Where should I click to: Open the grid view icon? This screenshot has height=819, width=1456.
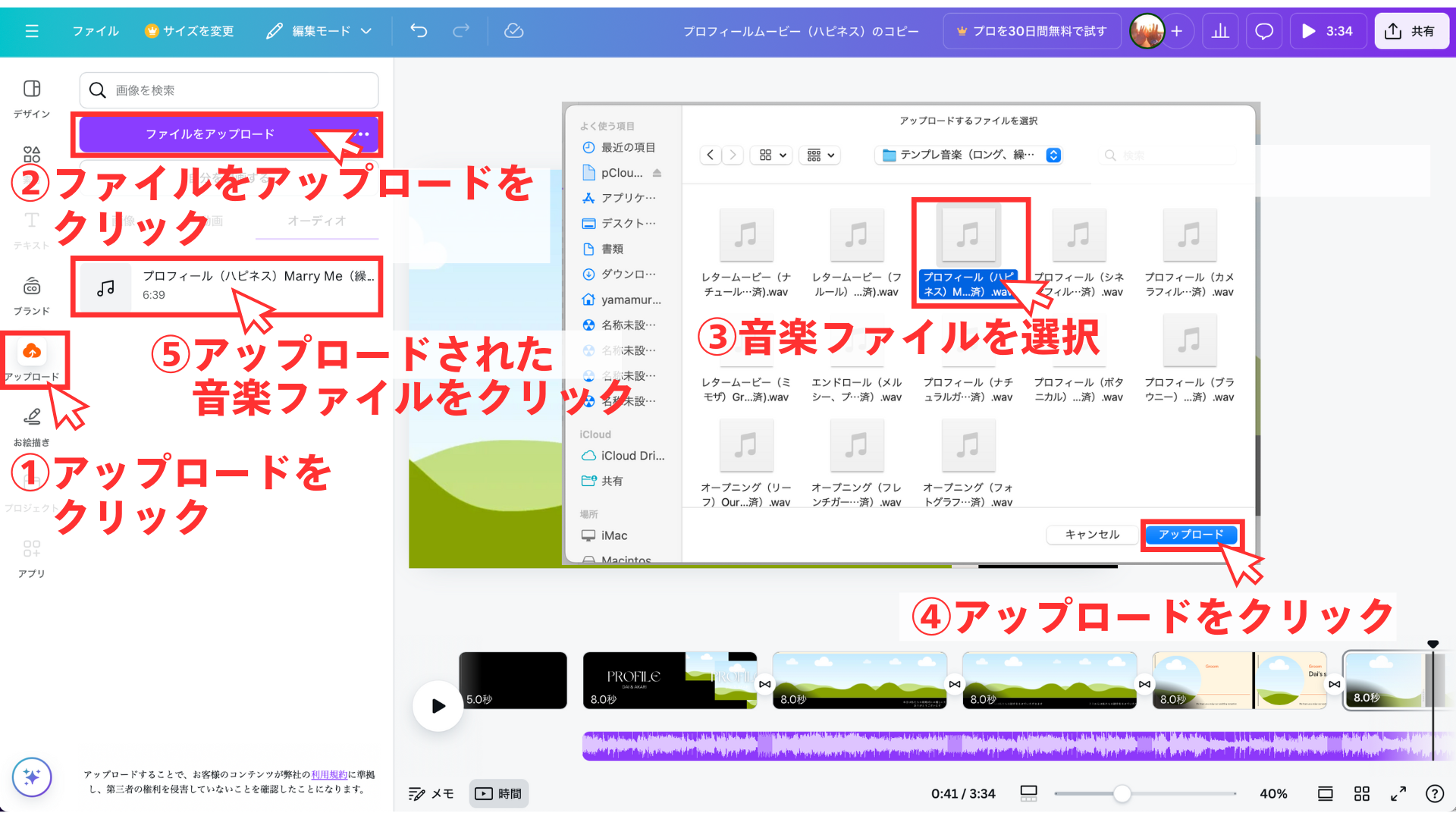point(1362,794)
